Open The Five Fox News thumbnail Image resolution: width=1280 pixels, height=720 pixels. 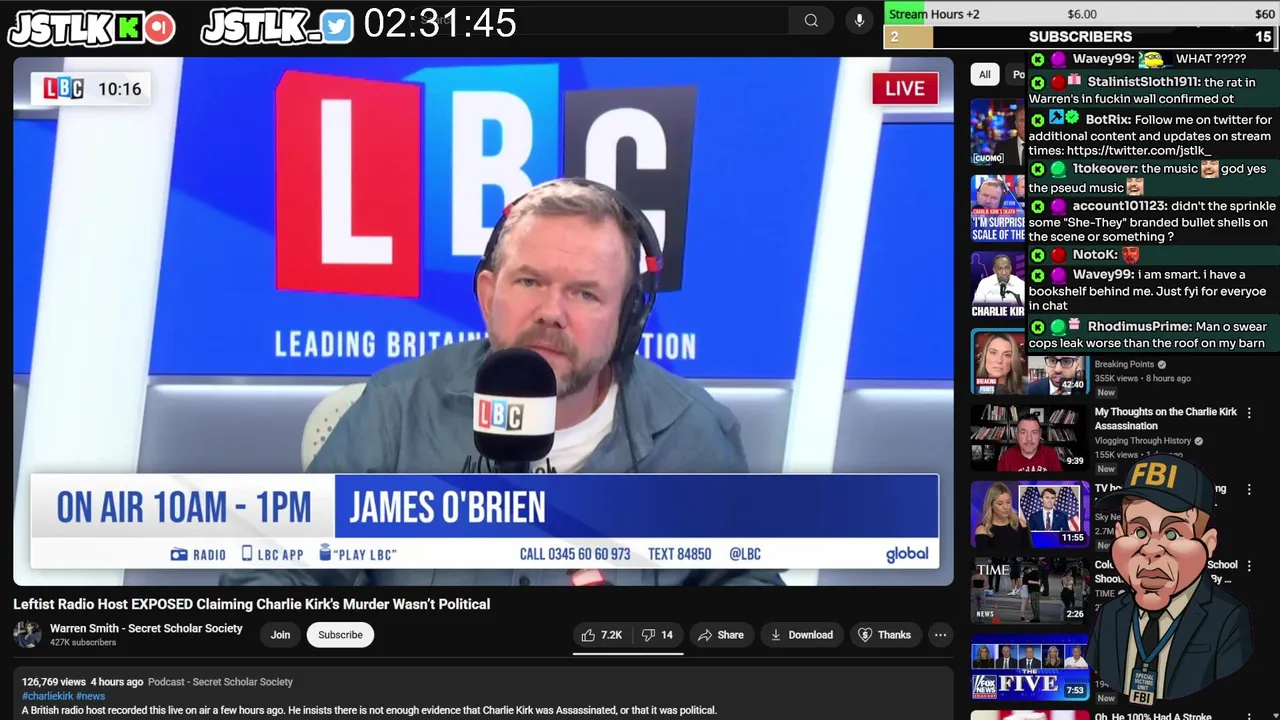pos(1029,667)
